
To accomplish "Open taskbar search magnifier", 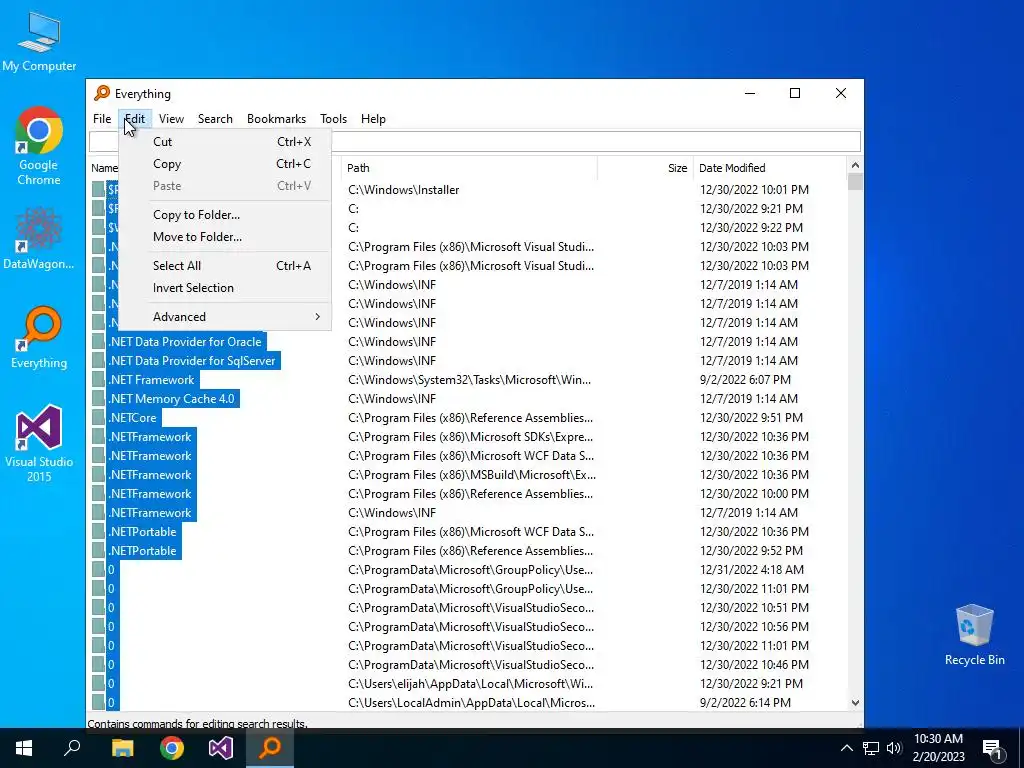I will pos(72,748).
